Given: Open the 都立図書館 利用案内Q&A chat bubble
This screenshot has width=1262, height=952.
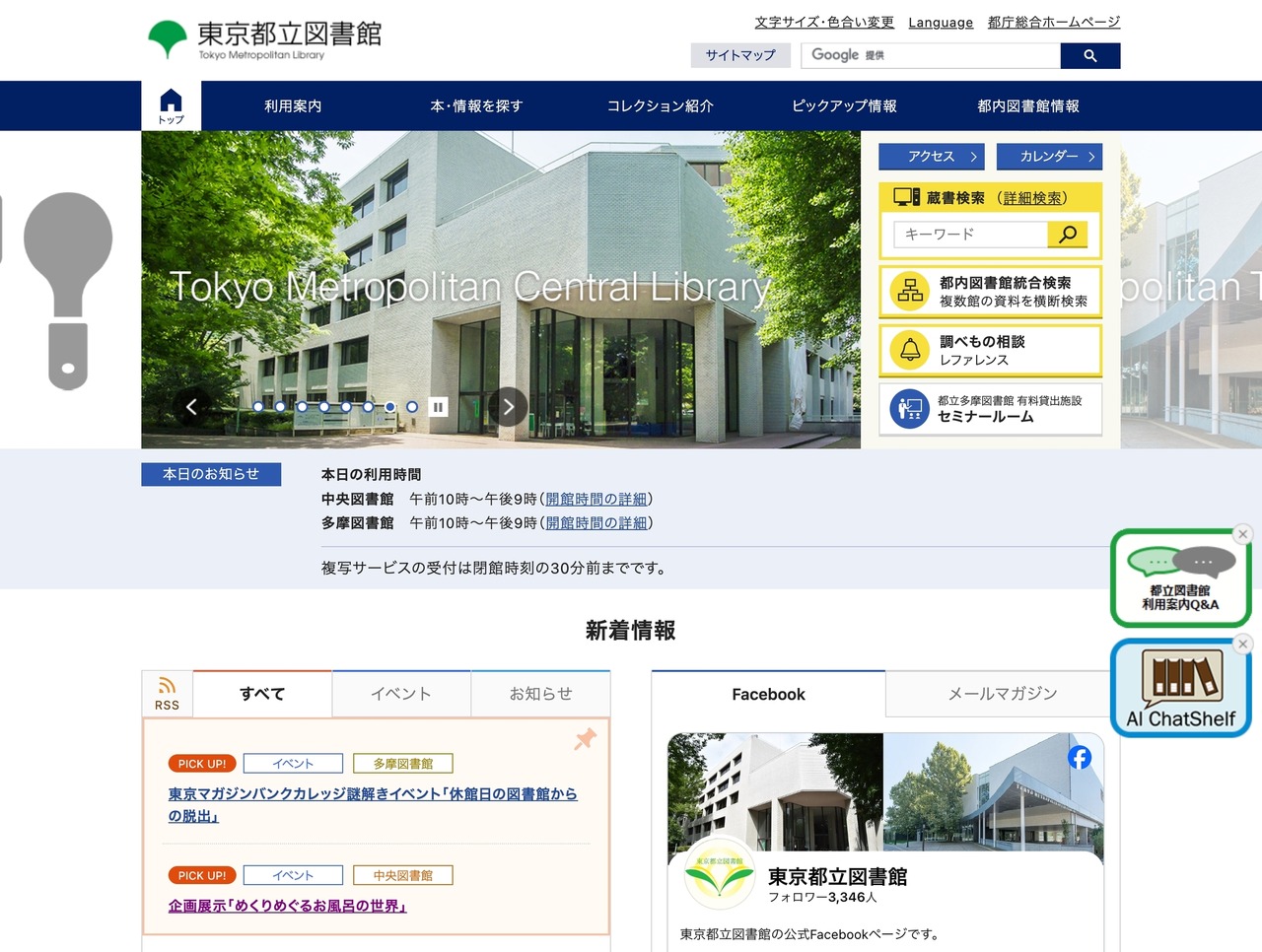Looking at the screenshot, I should tap(1180, 578).
